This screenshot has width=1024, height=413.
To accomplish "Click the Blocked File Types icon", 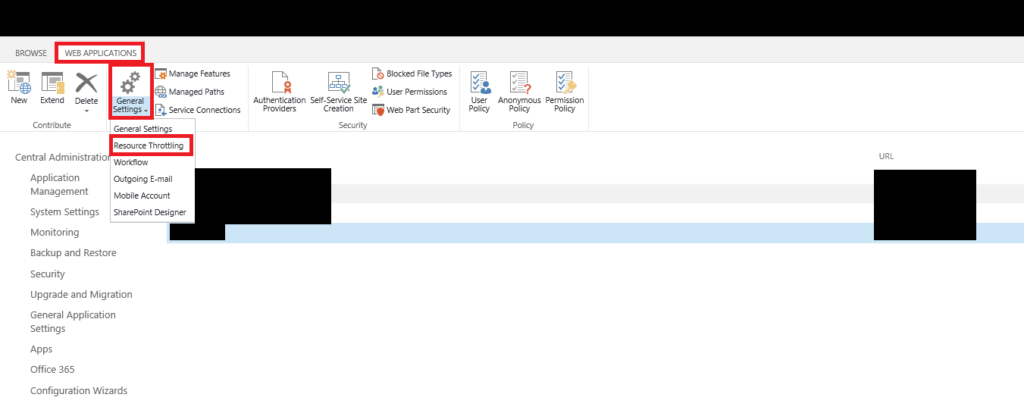I will tap(377, 74).
